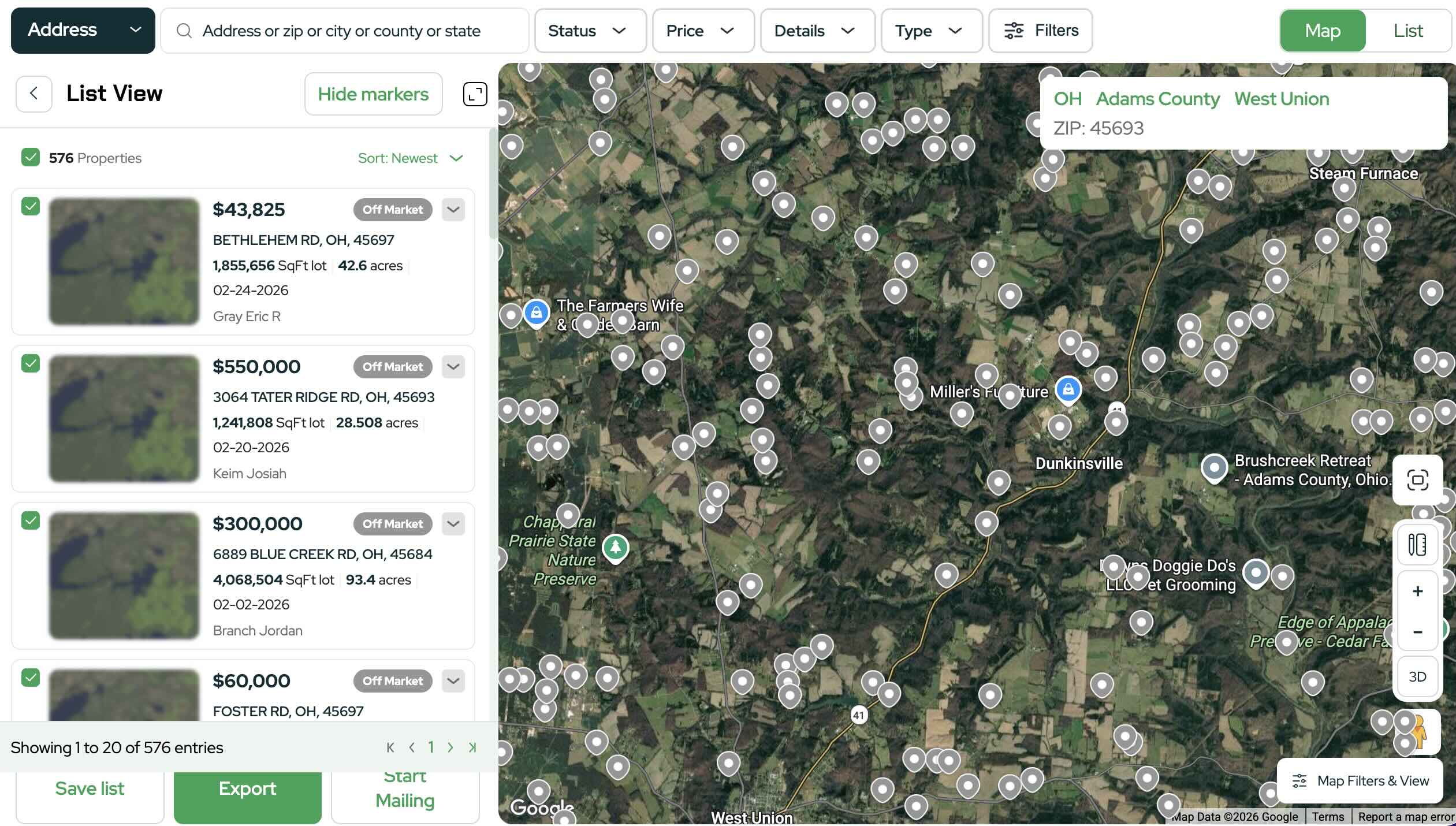Switch the map to 3D view
Screen dimensions: 1456x826
coord(1417,676)
